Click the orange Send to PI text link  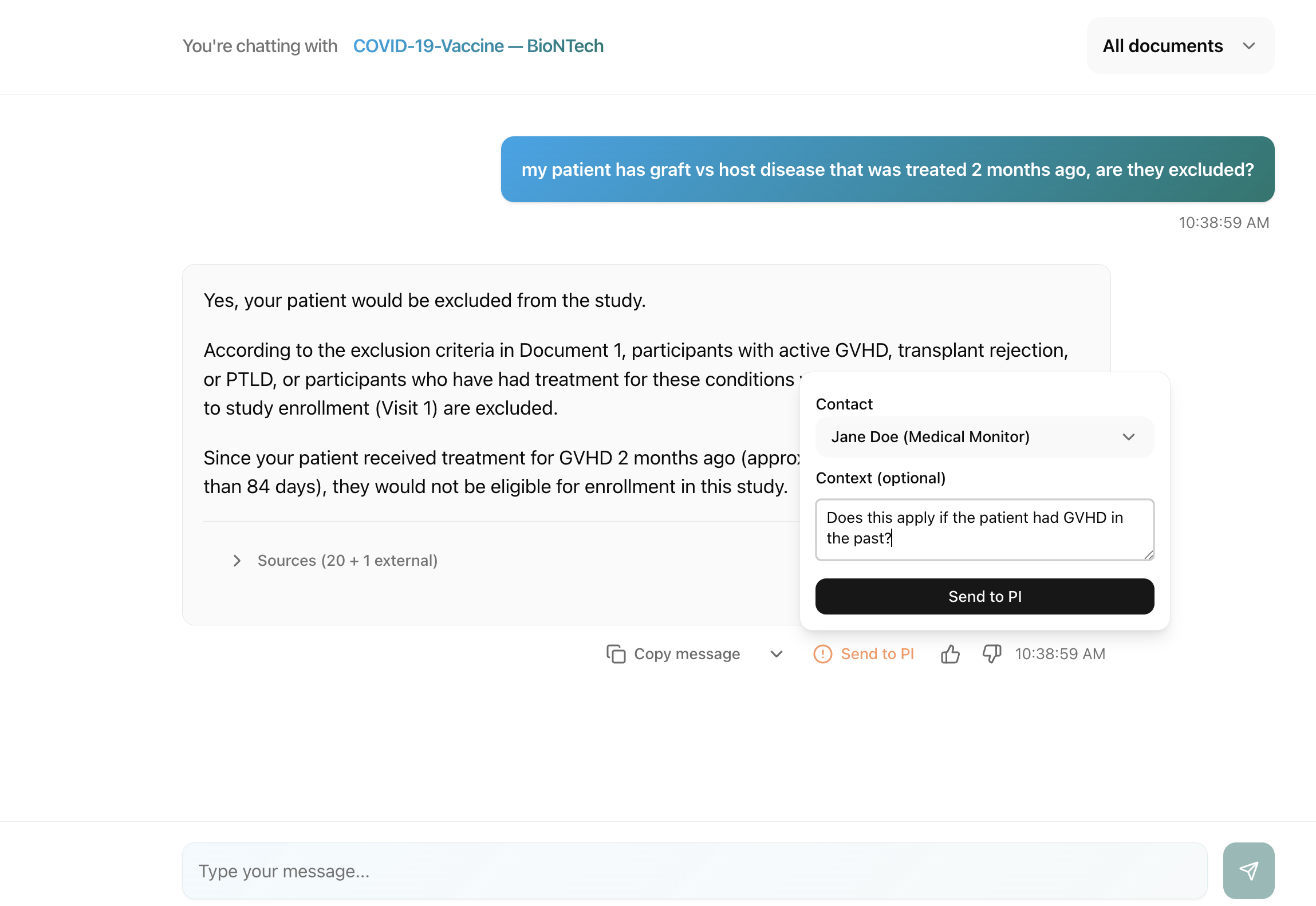coord(877,654)
